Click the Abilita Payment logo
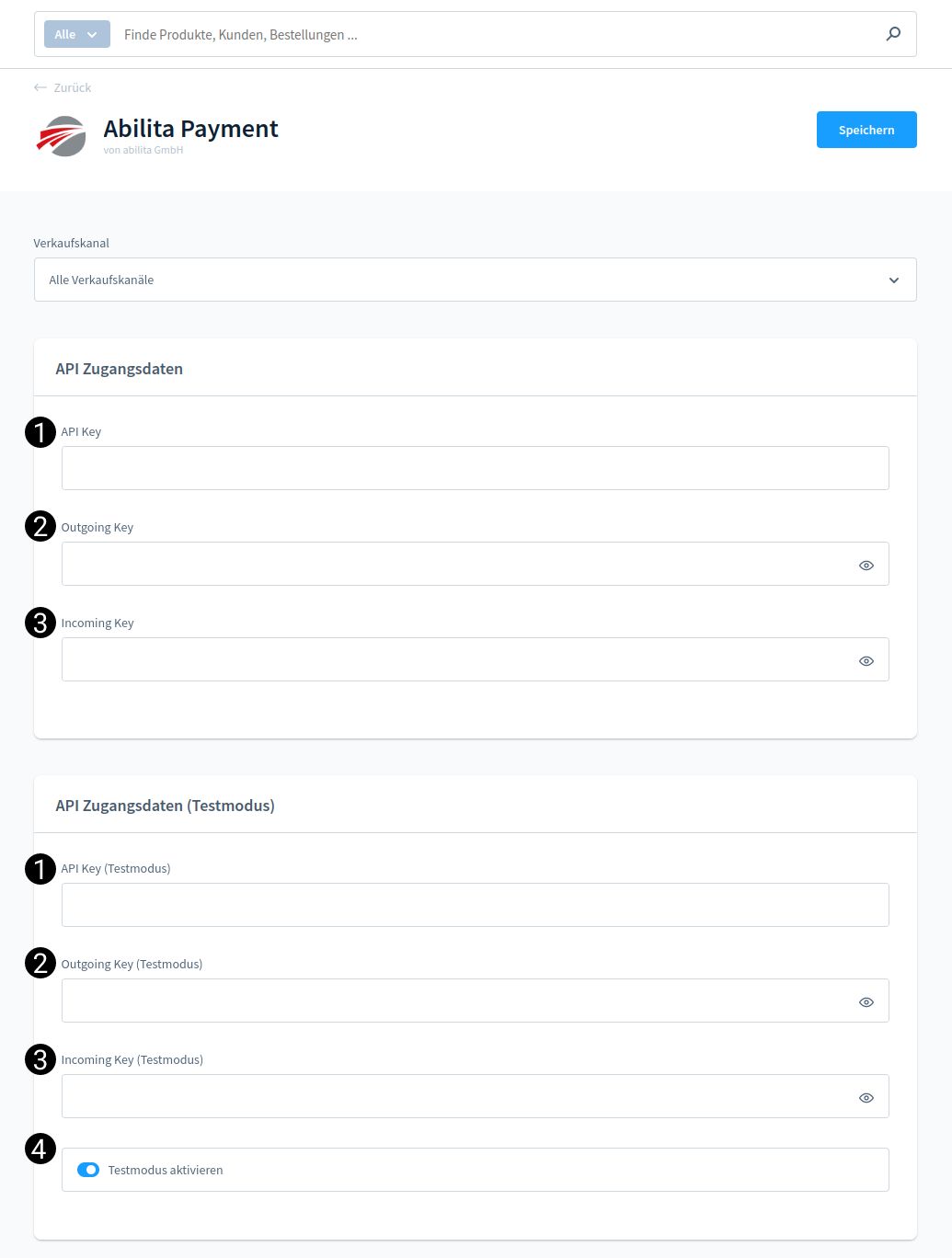 click(x=62, y=136)
